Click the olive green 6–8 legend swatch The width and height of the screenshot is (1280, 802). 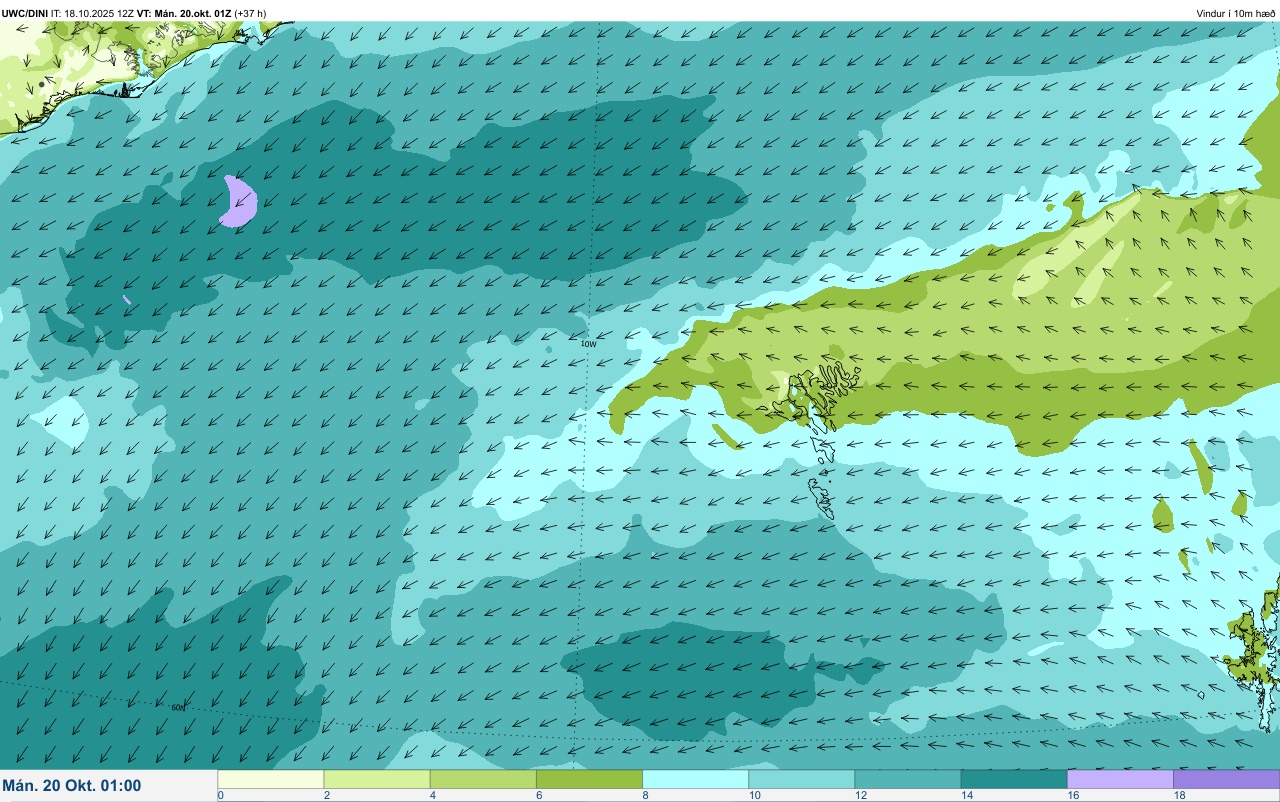[x=589, y=779]
